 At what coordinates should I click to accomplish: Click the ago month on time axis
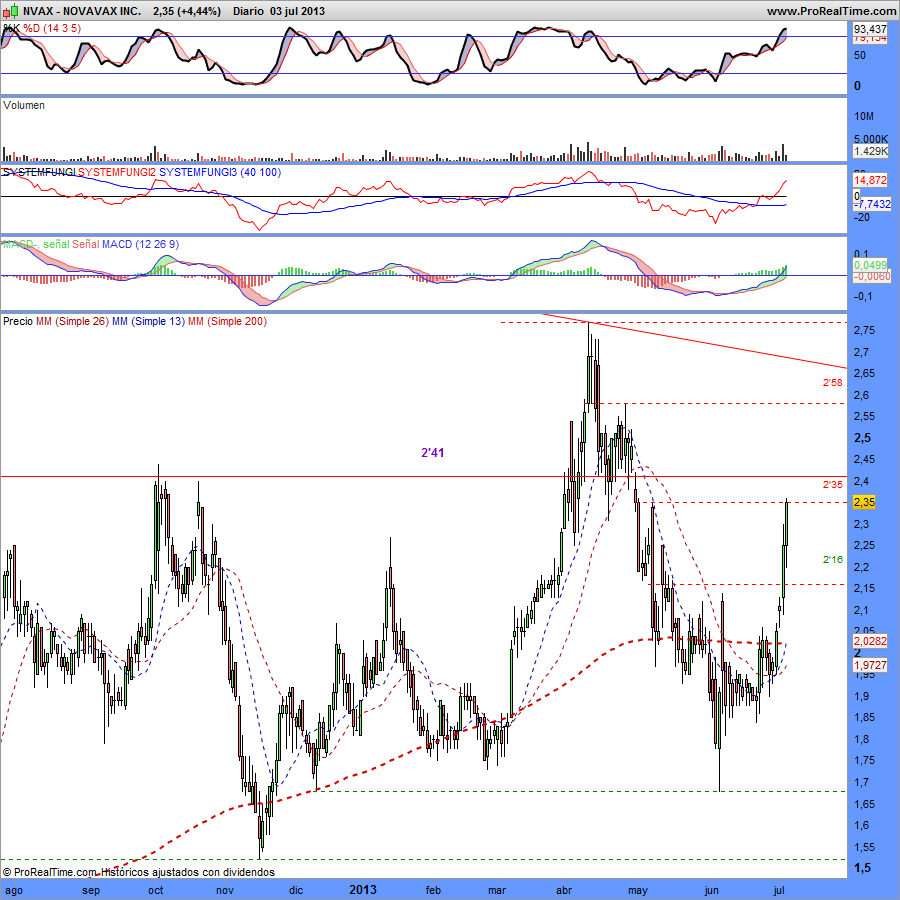pyautogui.click(x=14, y=891)
